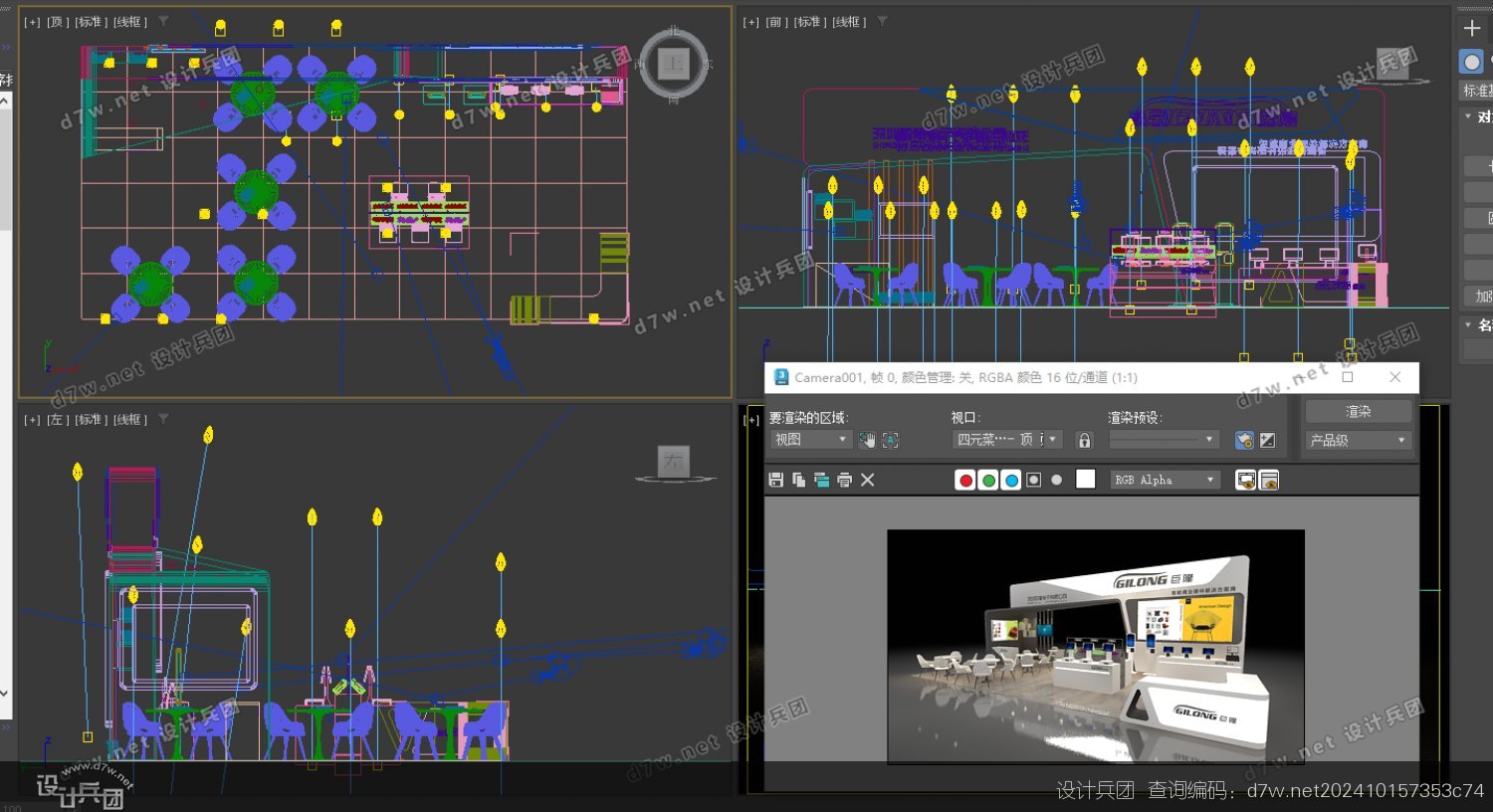Toggle the red channel display
The height and width of the screenshot is (812, 1493).
(x=965, y=481)
